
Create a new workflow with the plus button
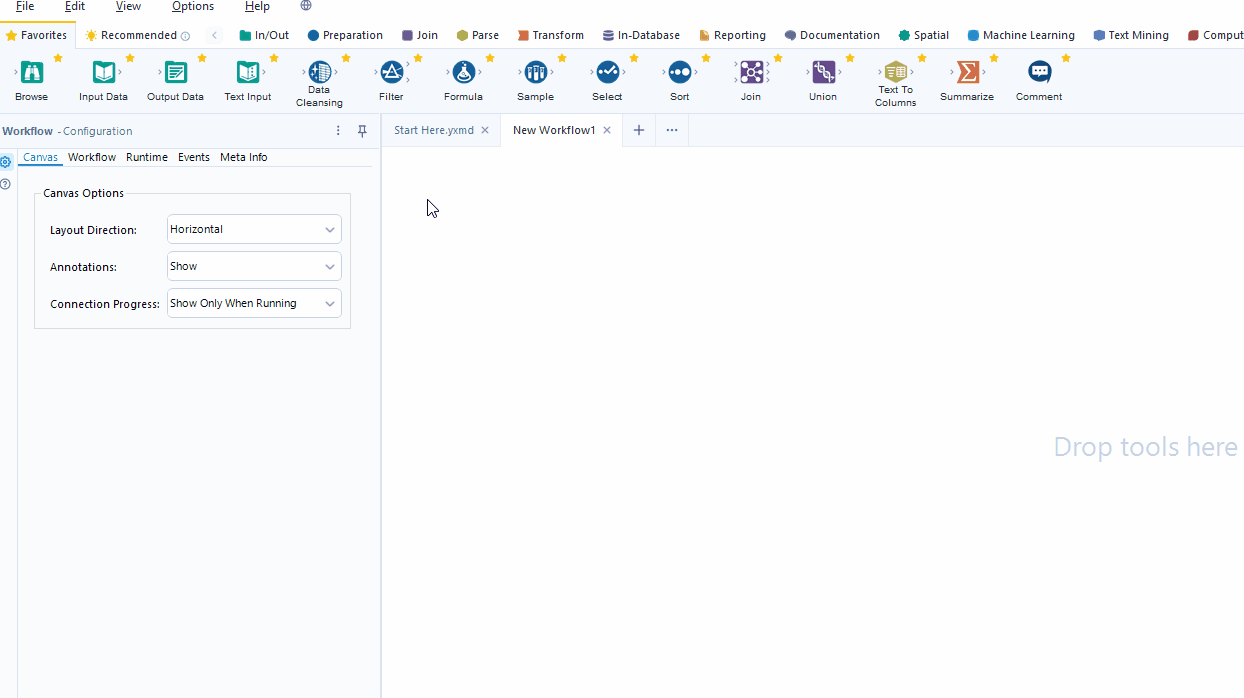638,130
